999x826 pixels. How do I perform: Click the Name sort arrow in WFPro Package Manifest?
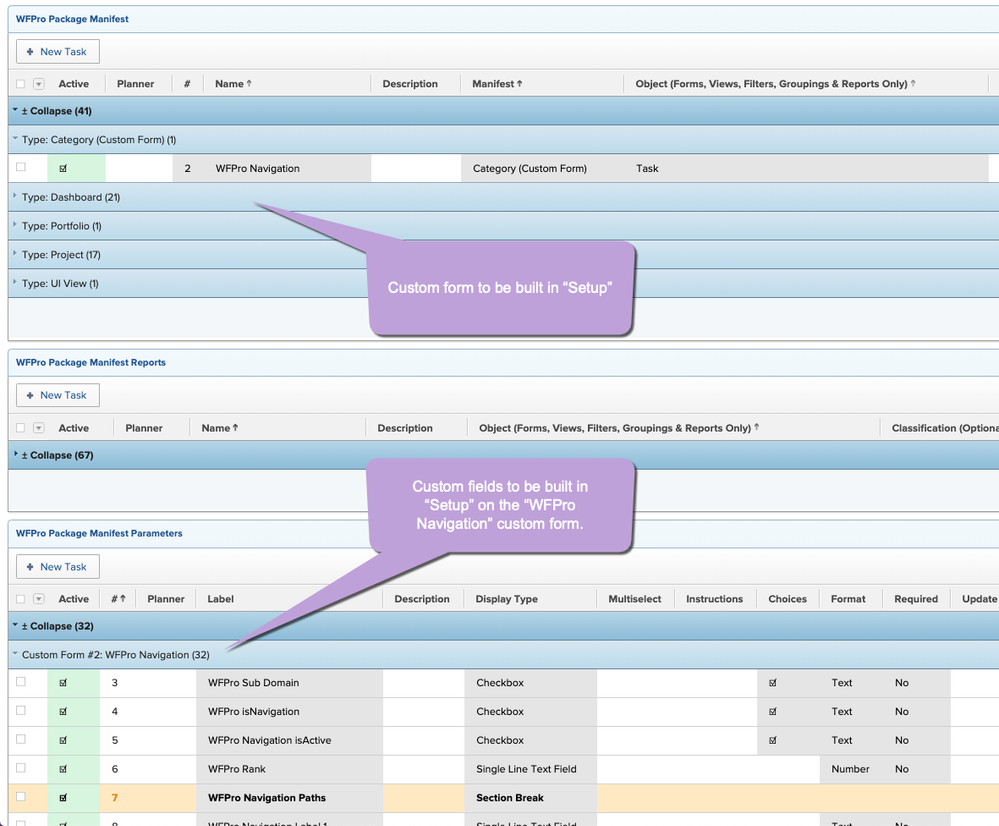249,83
